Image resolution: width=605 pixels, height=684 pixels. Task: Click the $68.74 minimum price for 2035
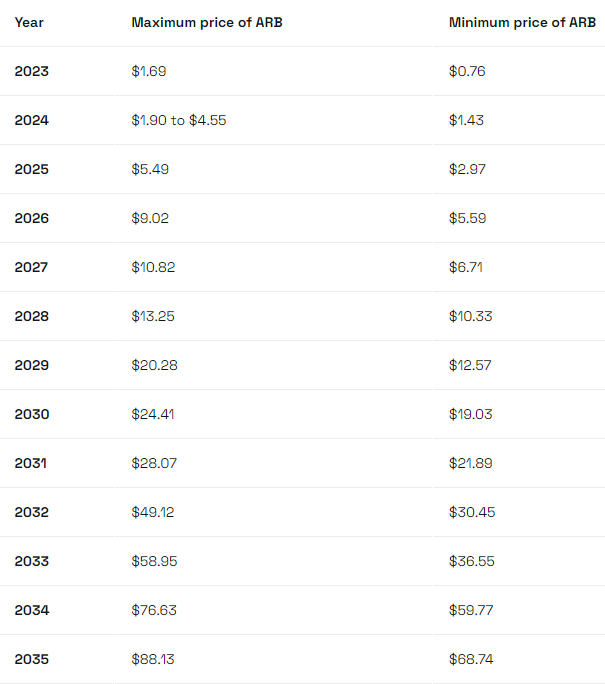[471, 659]
